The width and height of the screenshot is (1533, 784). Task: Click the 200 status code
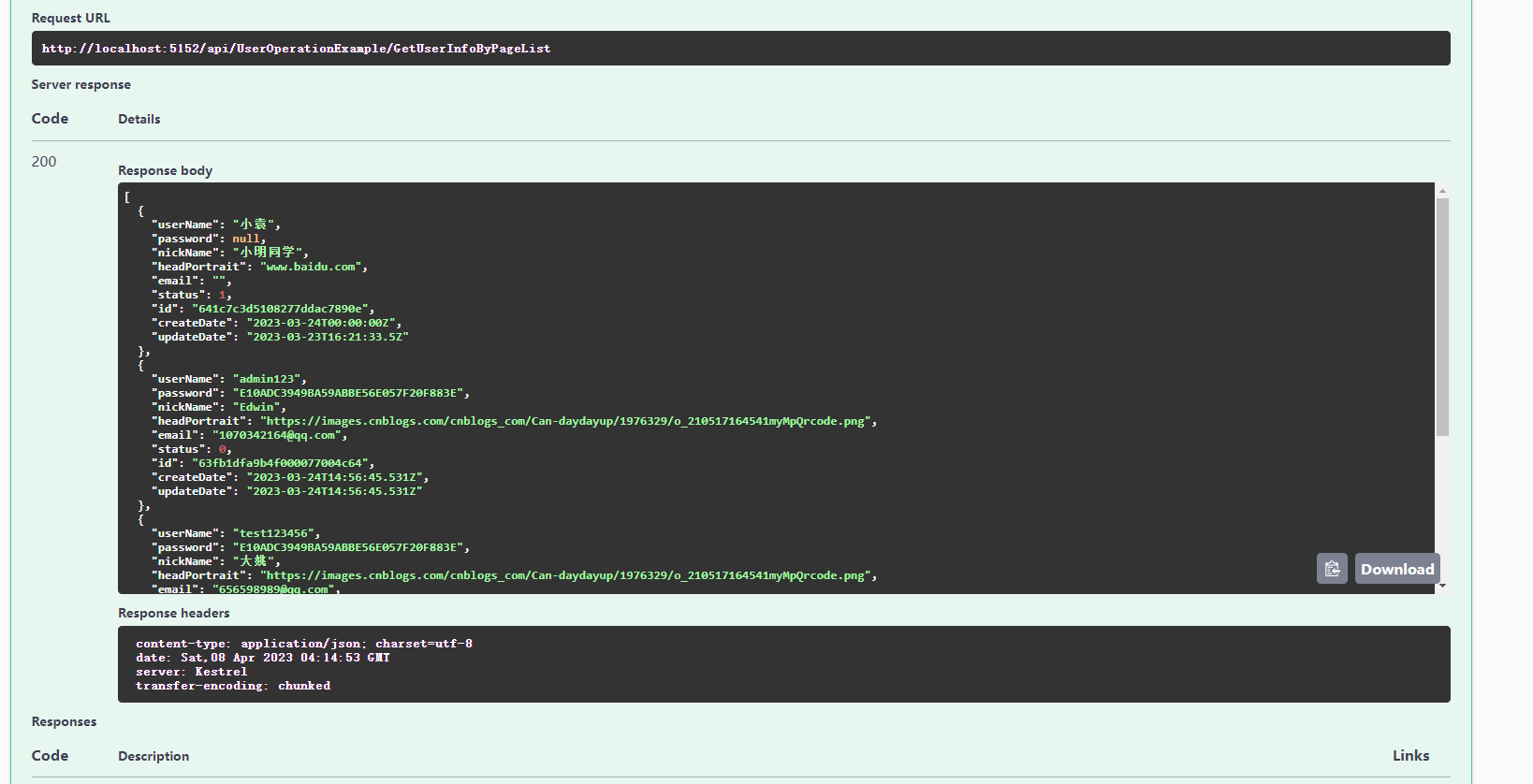pyautogui.click(x=44, y=162)
